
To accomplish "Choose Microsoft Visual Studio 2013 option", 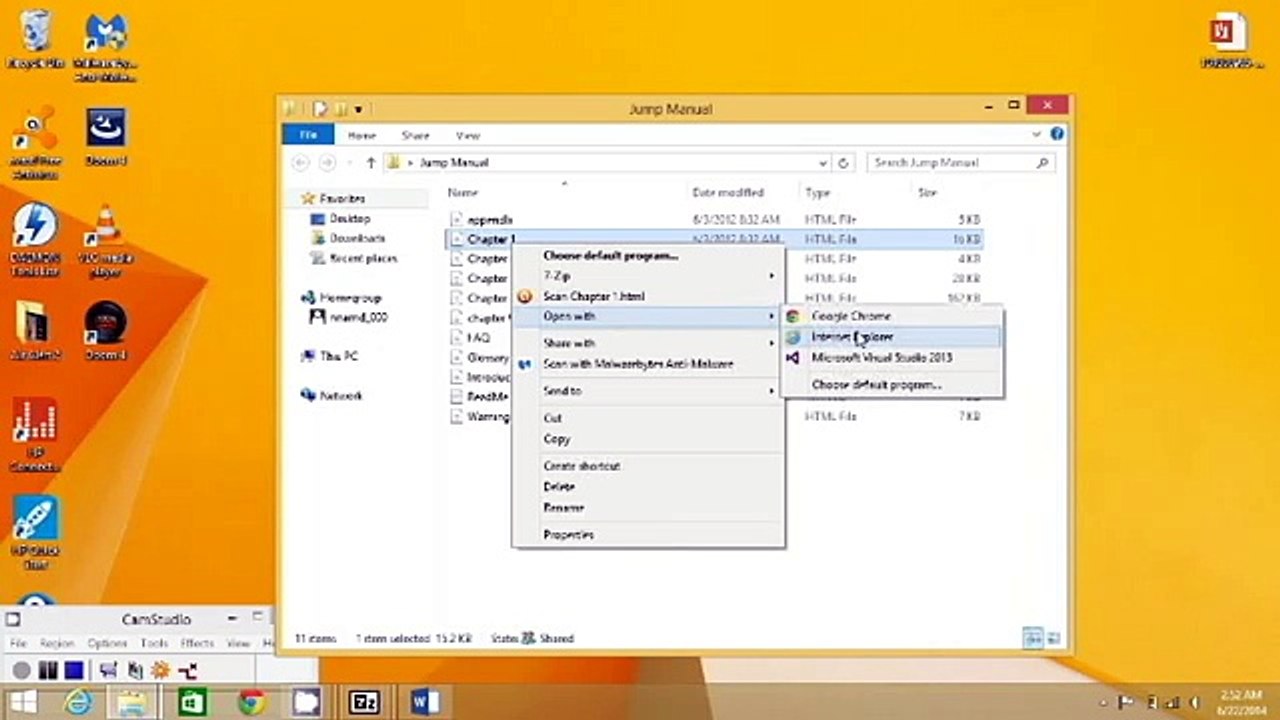I will coord(892,357).
